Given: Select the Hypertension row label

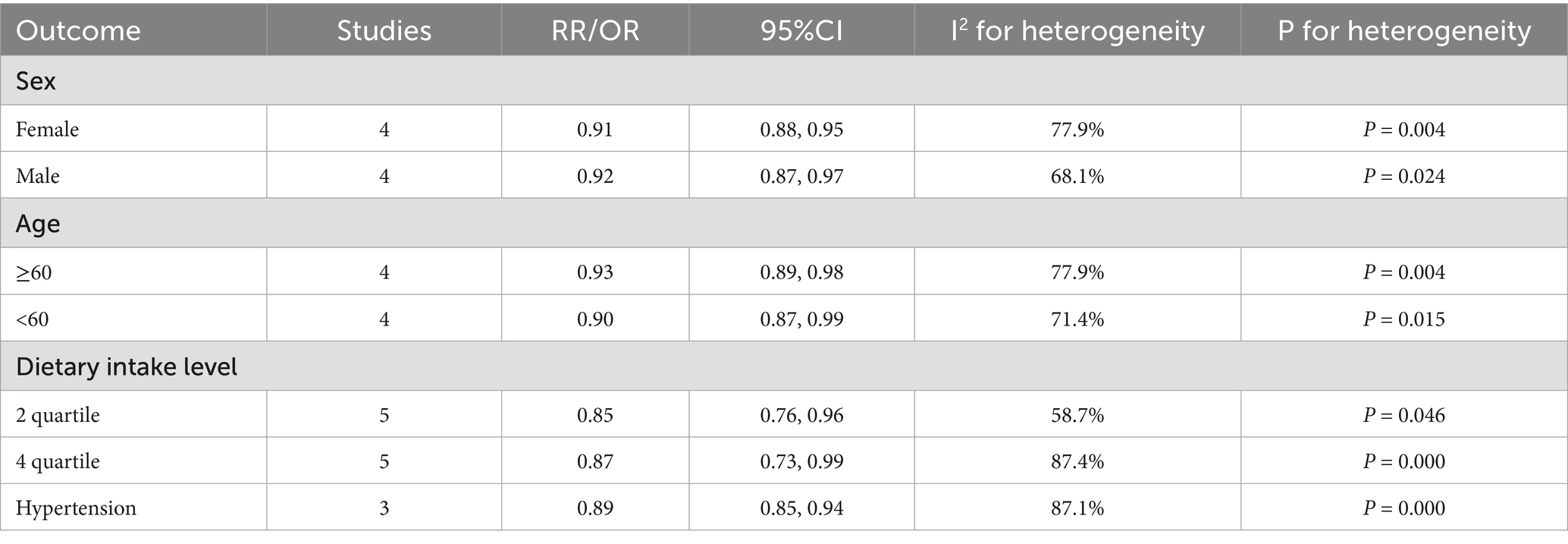Looking at the screenshot, I should pyautogui.click(x=77, y=508).
